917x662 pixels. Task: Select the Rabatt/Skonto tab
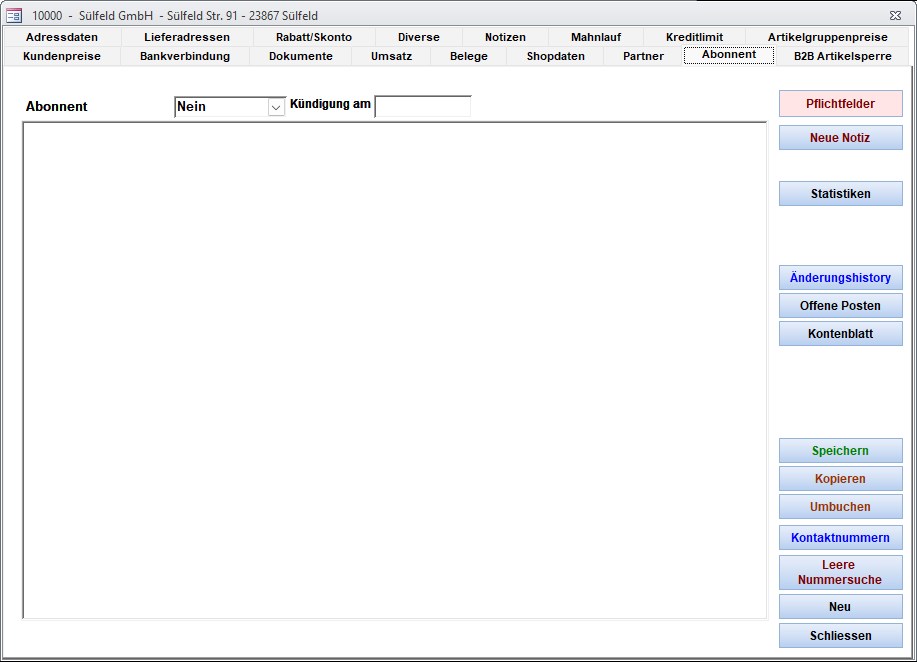tap(314, 37)
